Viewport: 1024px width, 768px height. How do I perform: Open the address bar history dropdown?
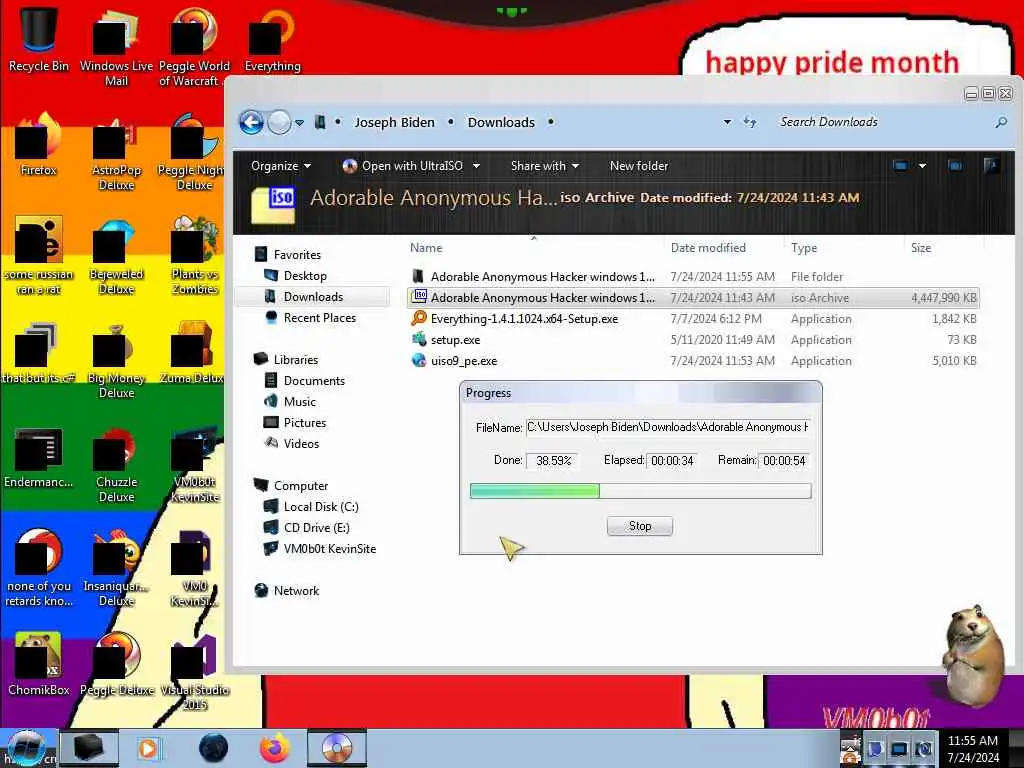727,122
